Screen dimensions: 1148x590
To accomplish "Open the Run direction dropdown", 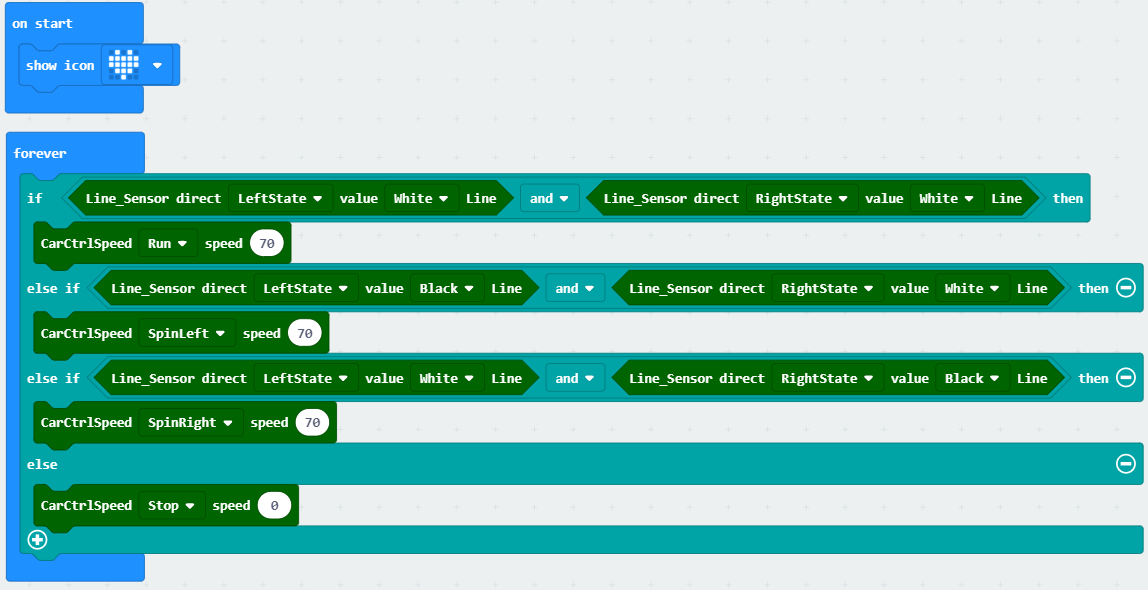I will coord(168,244).
